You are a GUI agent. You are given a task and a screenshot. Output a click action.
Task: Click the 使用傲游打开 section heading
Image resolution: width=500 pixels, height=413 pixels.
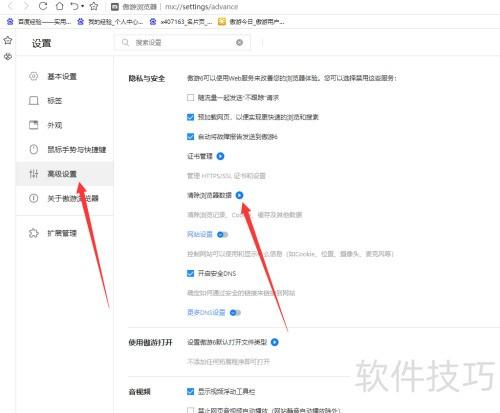point(150,342)
